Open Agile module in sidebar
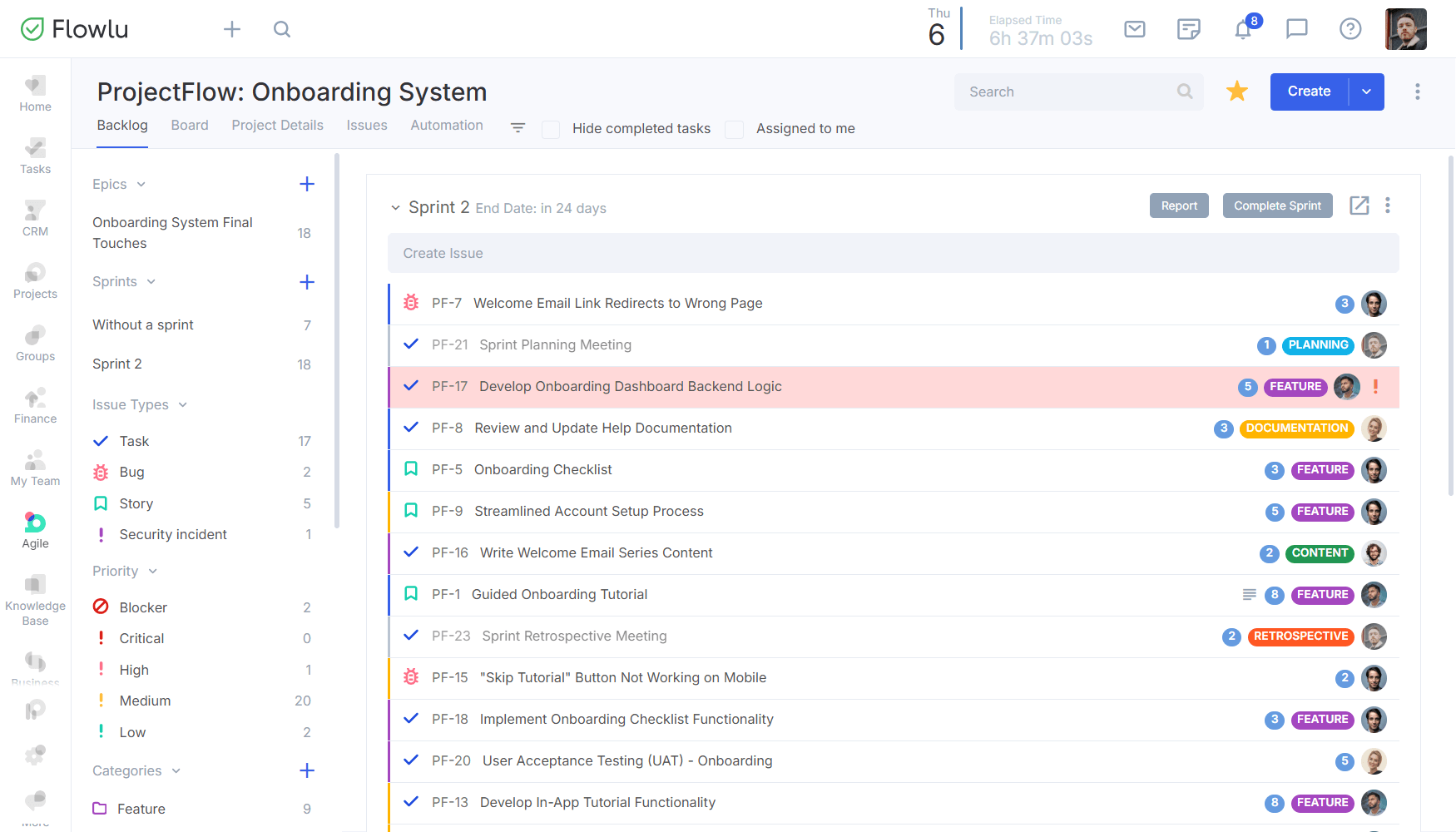 (35, 530)
